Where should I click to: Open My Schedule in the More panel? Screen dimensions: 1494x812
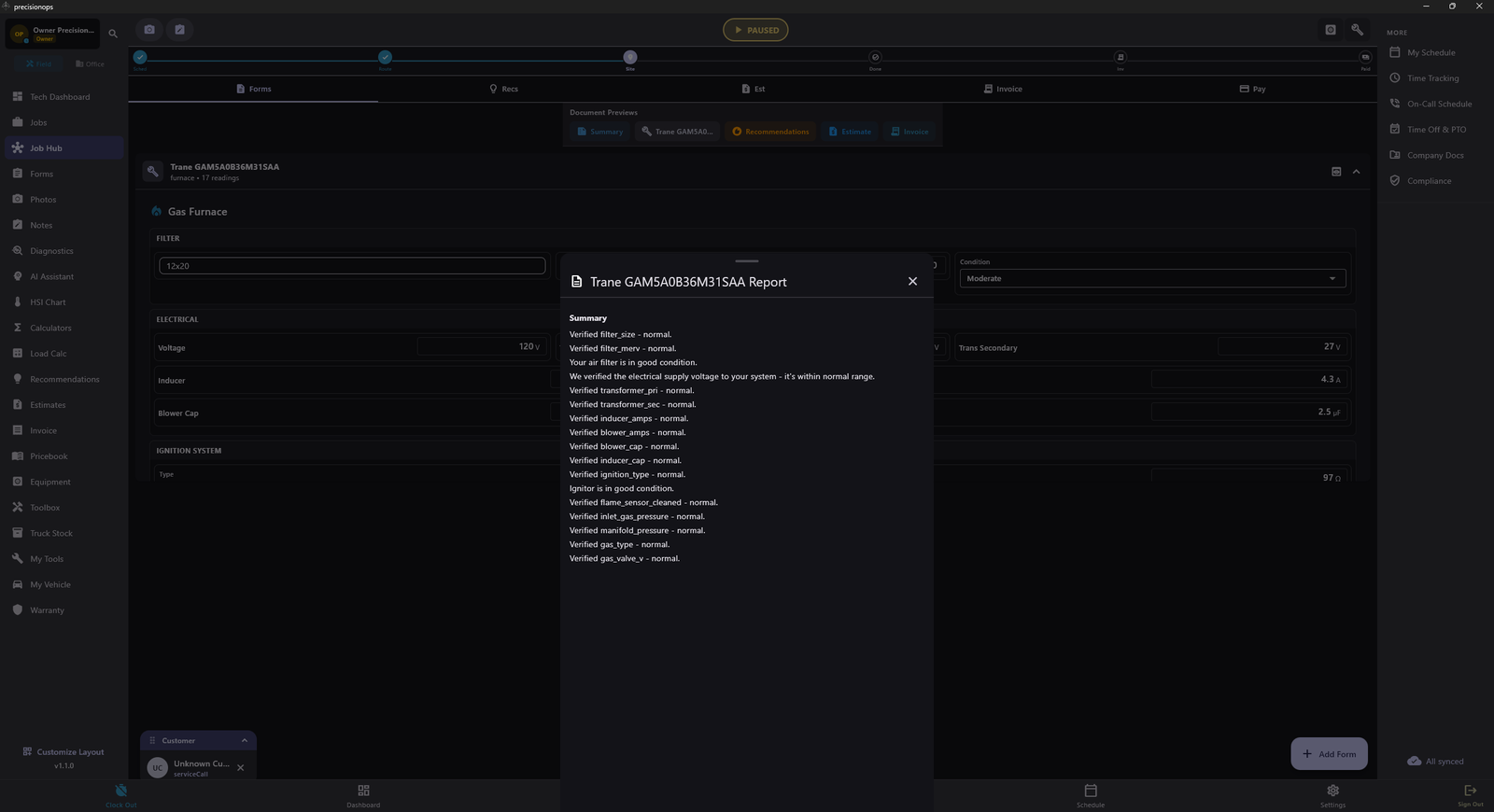[1436, 52]
